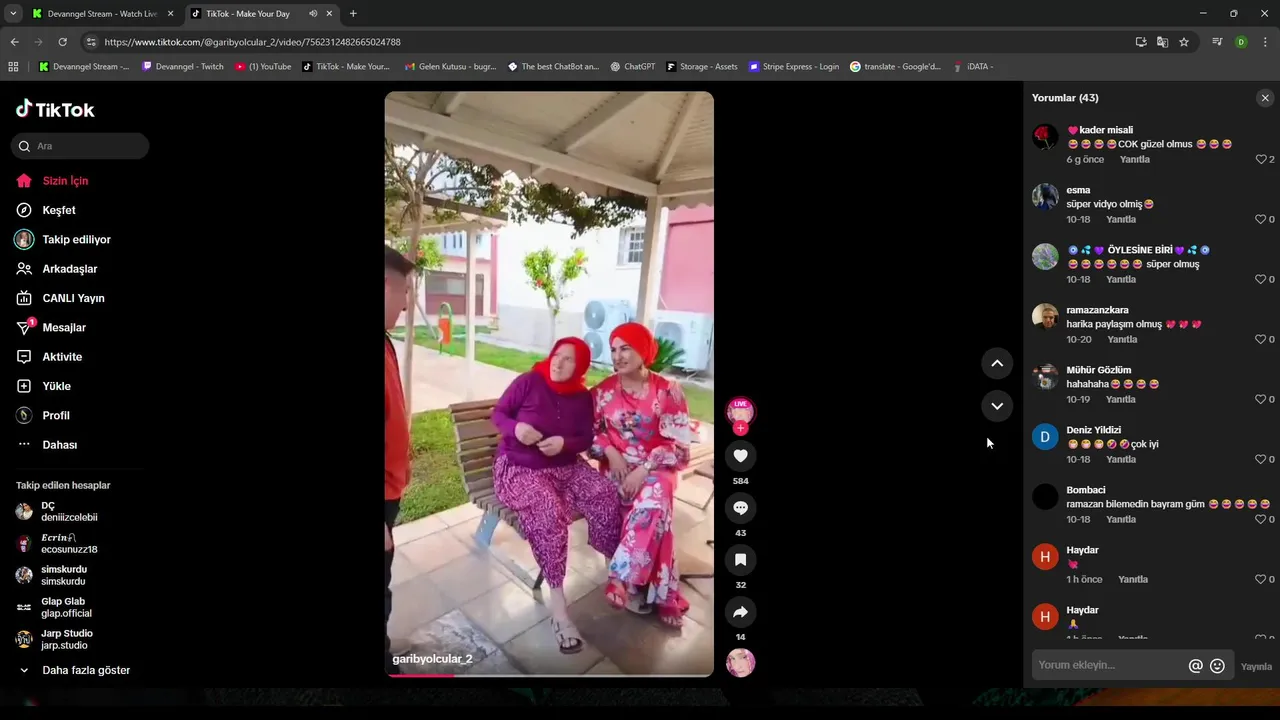The height and width of the screenshot is (720, 1280).
Task: Open comments via speech bubble icon
Action: 740,508
